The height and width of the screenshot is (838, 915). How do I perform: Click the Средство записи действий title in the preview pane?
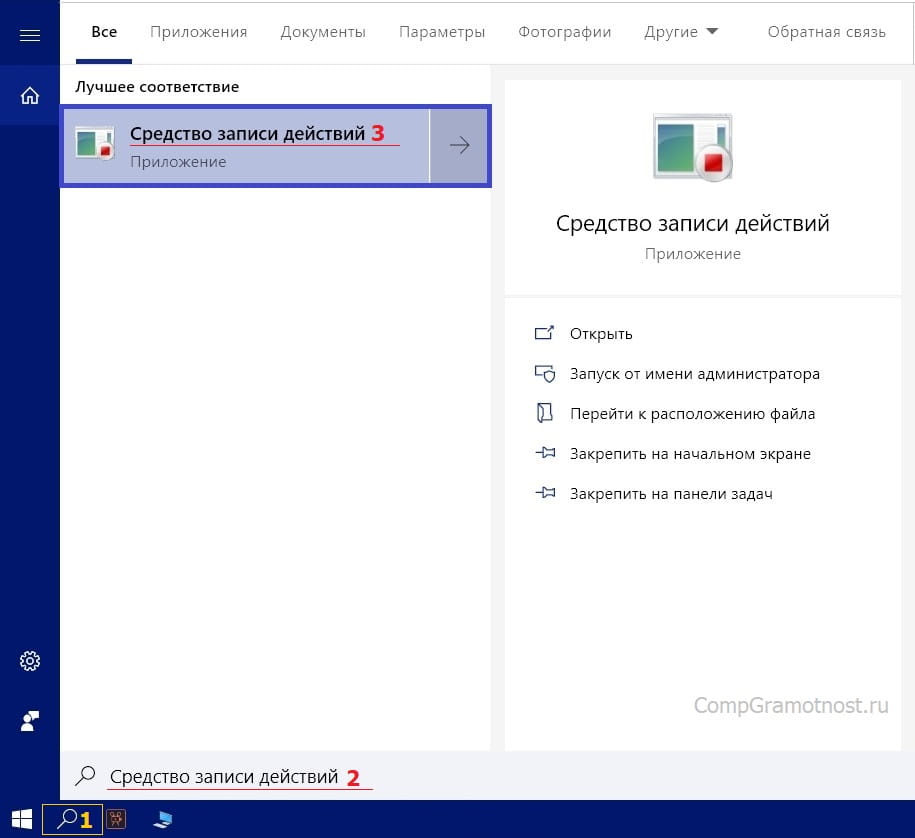click(x=692, y=224)
